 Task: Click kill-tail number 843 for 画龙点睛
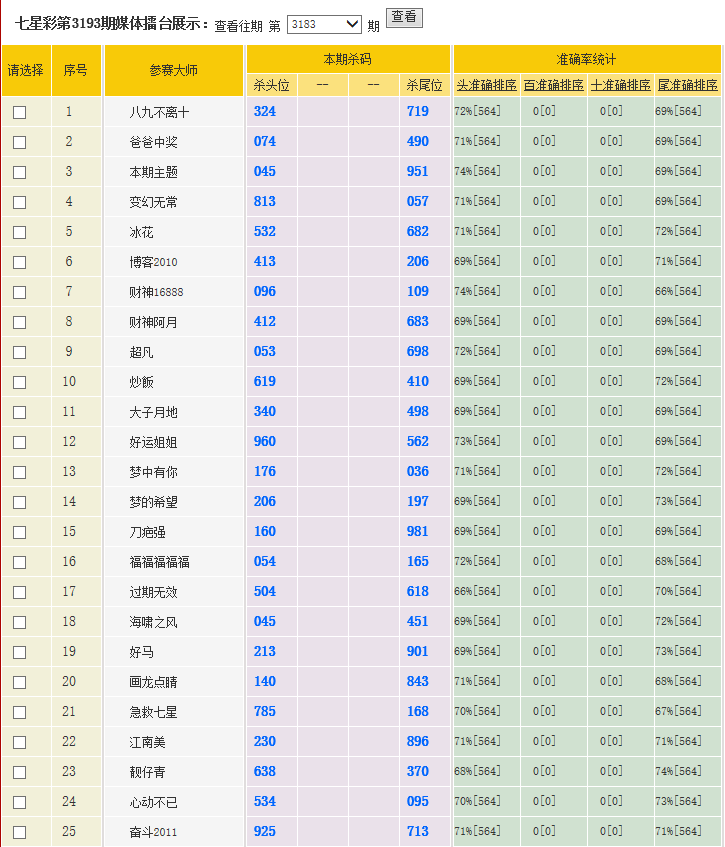coord(418,682)
